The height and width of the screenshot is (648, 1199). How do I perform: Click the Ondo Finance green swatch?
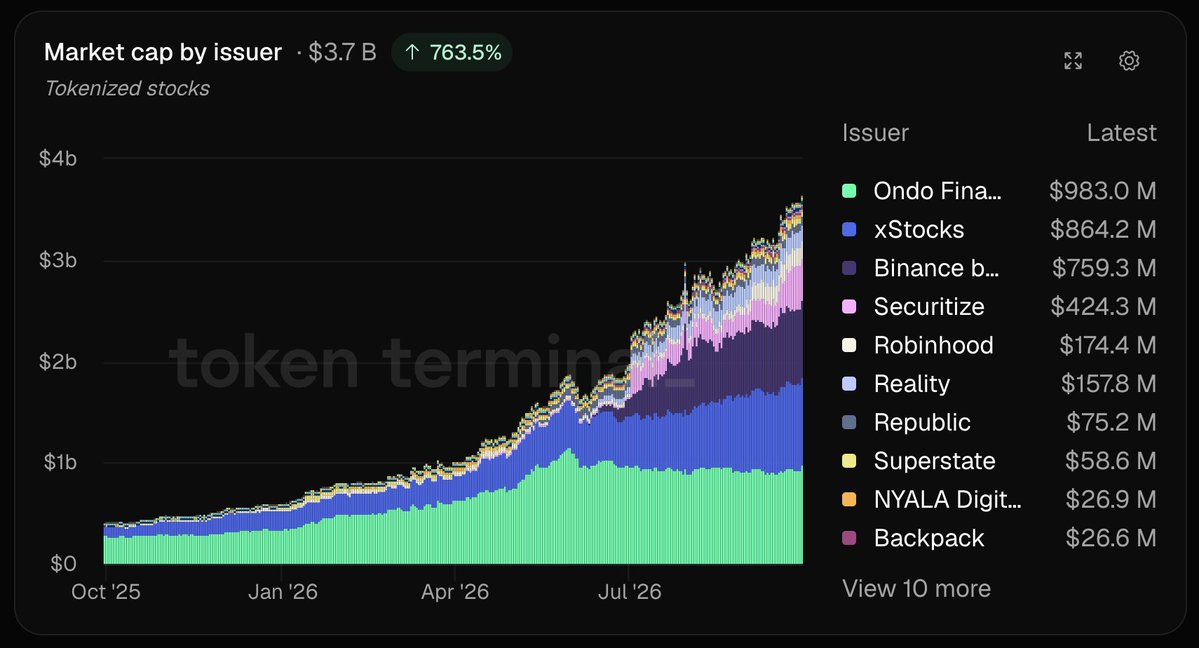(x=849, y=190)
